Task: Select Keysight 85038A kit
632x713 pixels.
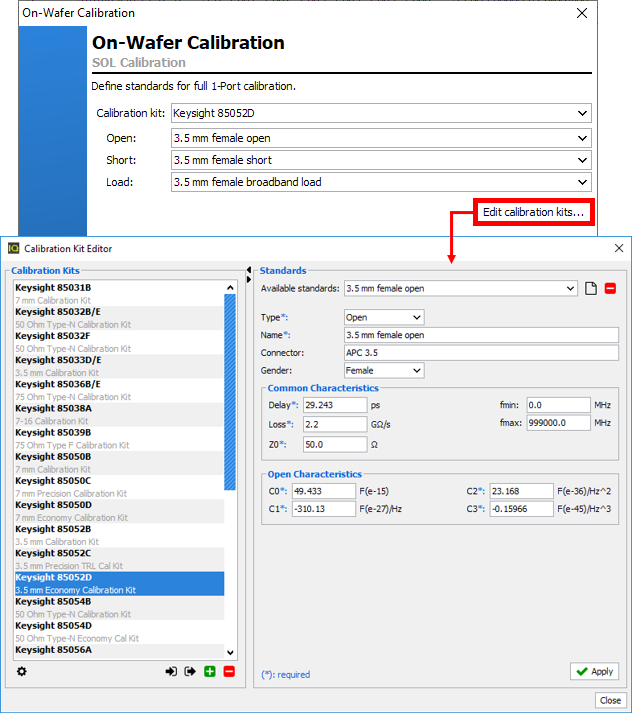Action: tap(119, 414)
